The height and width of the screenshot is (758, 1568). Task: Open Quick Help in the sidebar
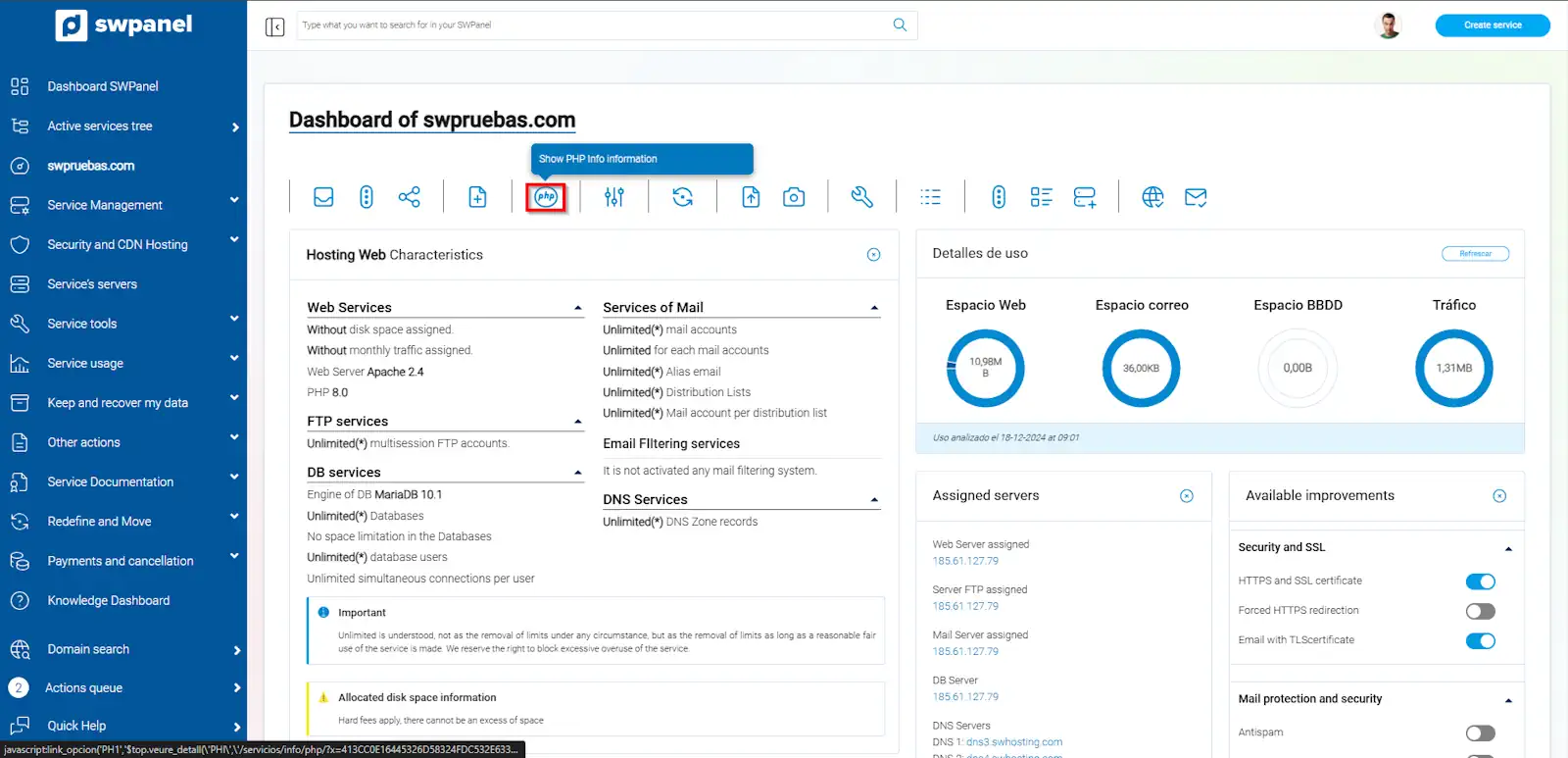click(76, 726)
